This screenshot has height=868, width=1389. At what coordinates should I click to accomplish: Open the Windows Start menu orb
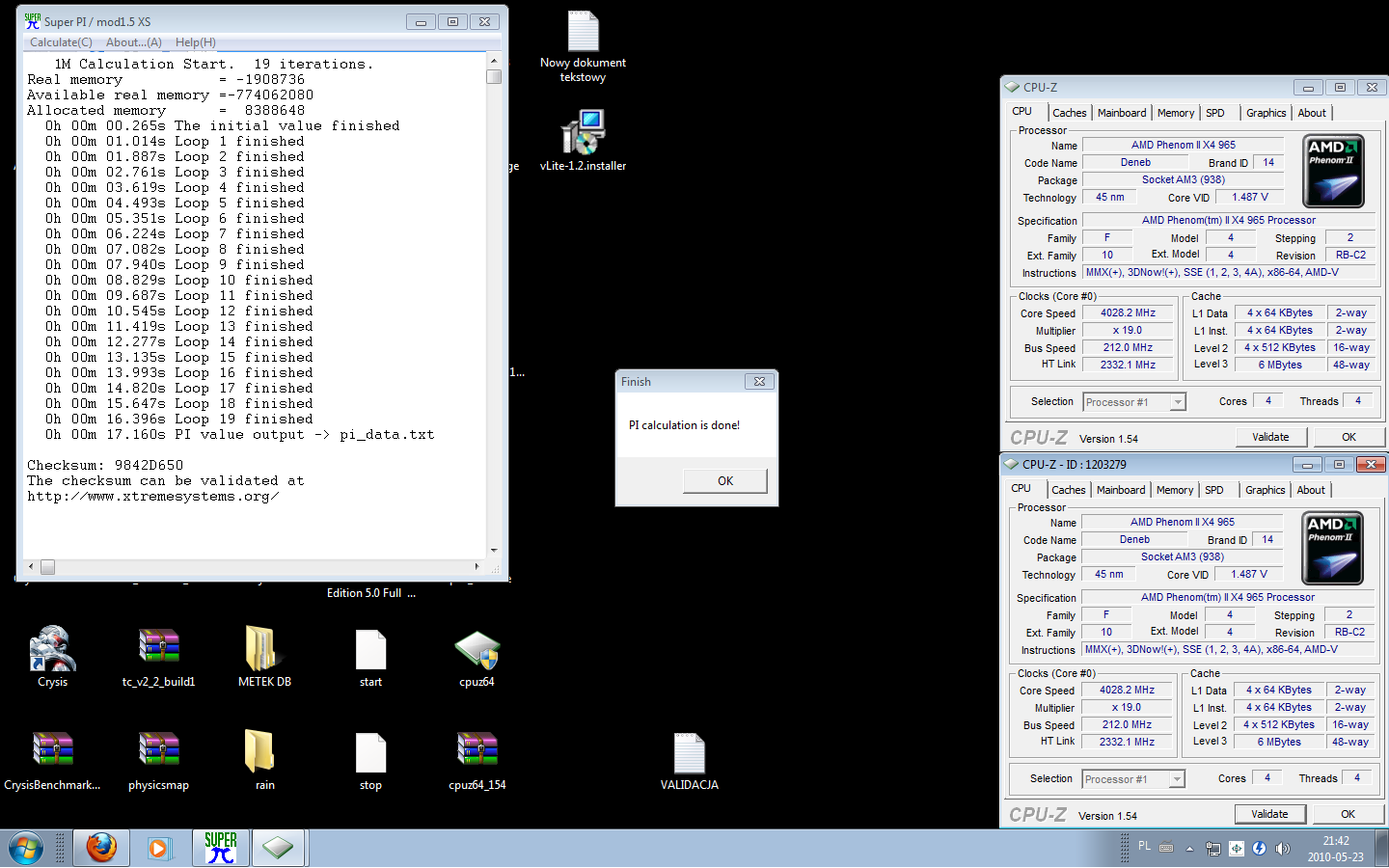26,849
